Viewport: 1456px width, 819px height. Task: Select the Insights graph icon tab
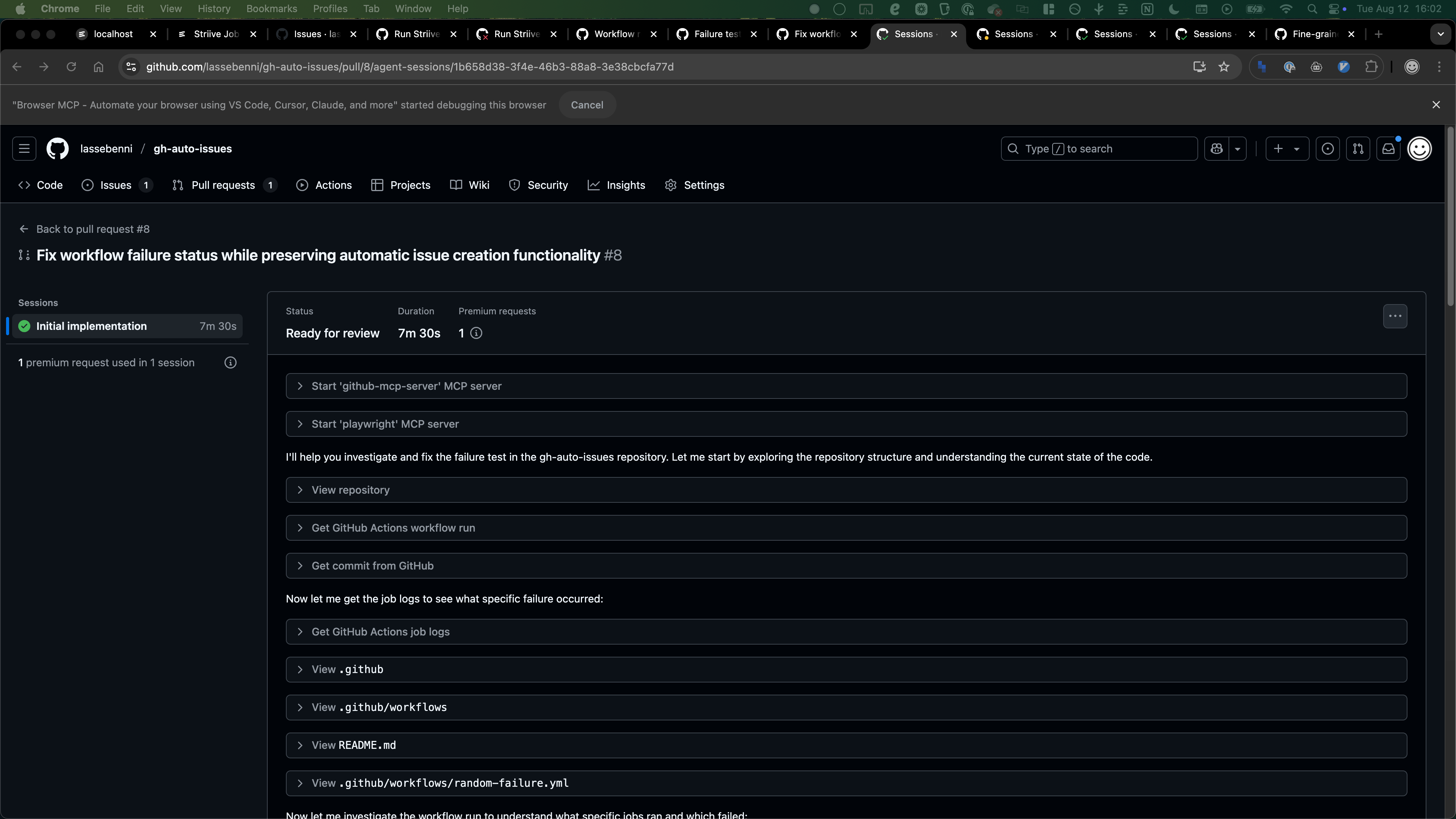tap(593, 185)
